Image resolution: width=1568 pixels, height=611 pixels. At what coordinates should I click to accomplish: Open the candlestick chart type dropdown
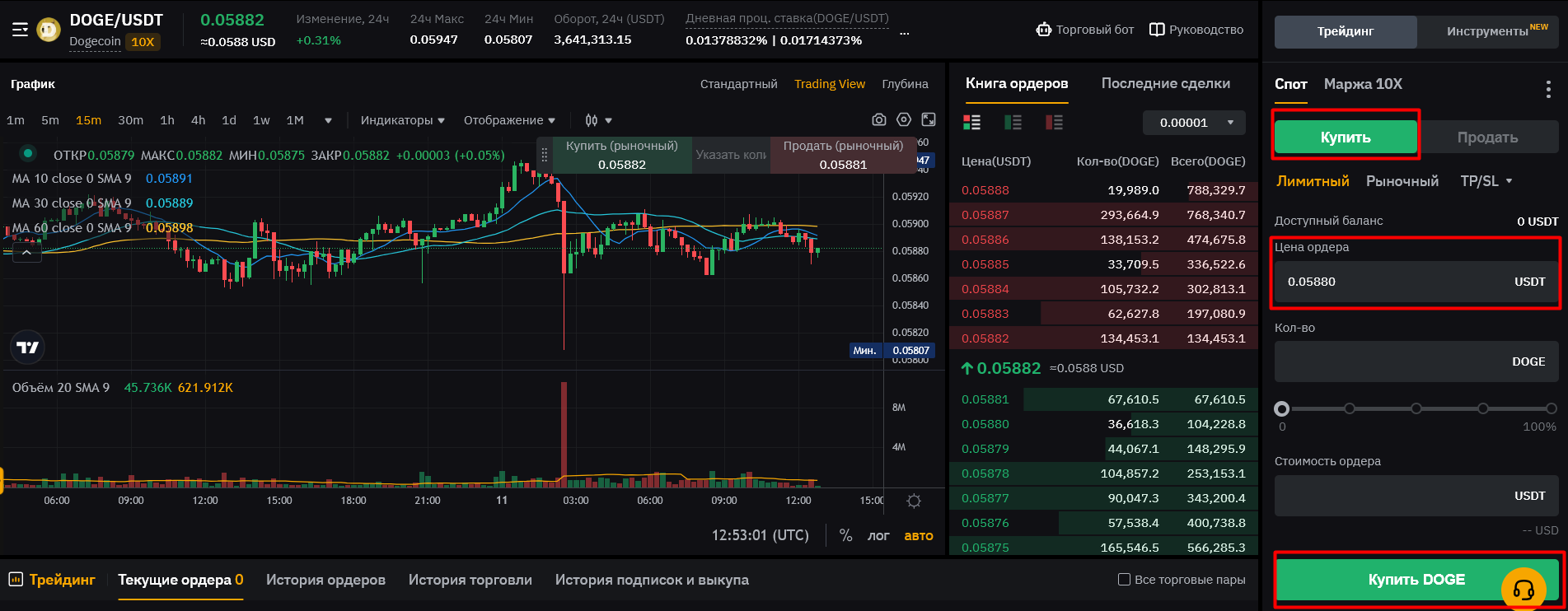coord(598,120)
